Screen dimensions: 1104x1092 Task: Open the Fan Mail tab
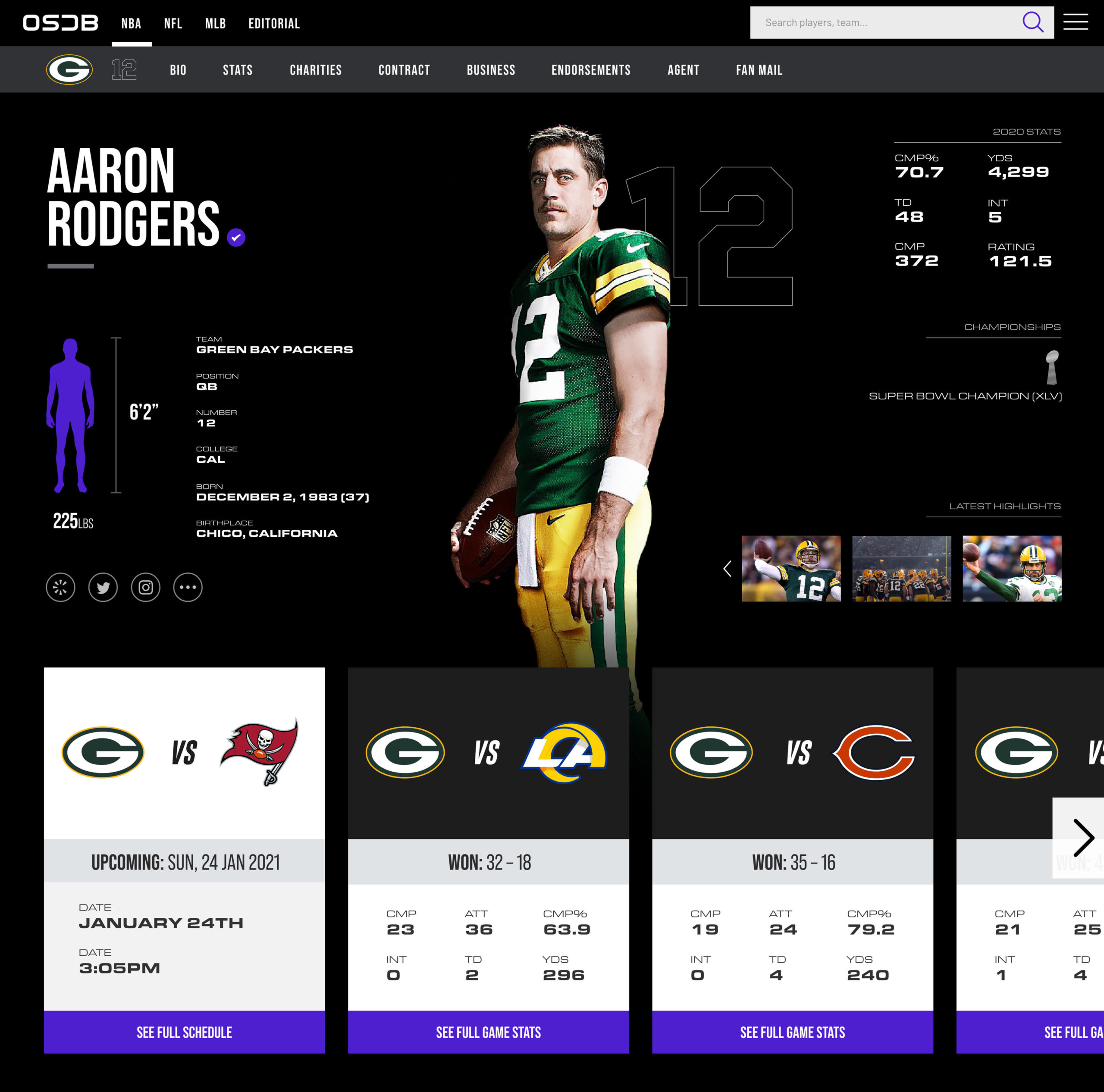pyautogui.click(x=759, y=70)
